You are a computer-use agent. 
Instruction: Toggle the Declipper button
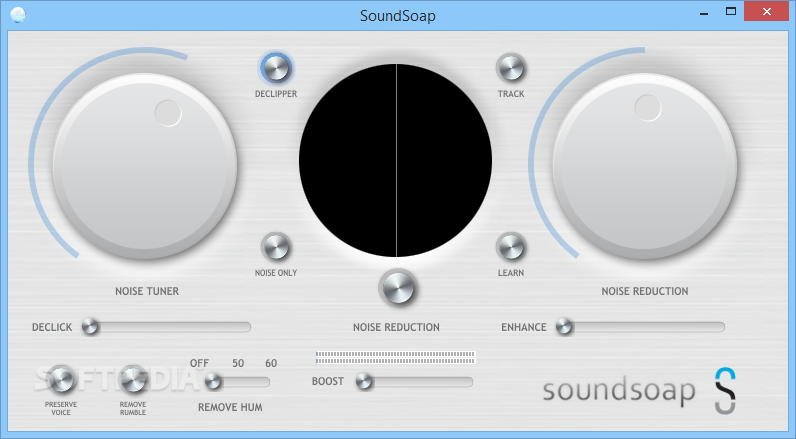coord(276,69)
